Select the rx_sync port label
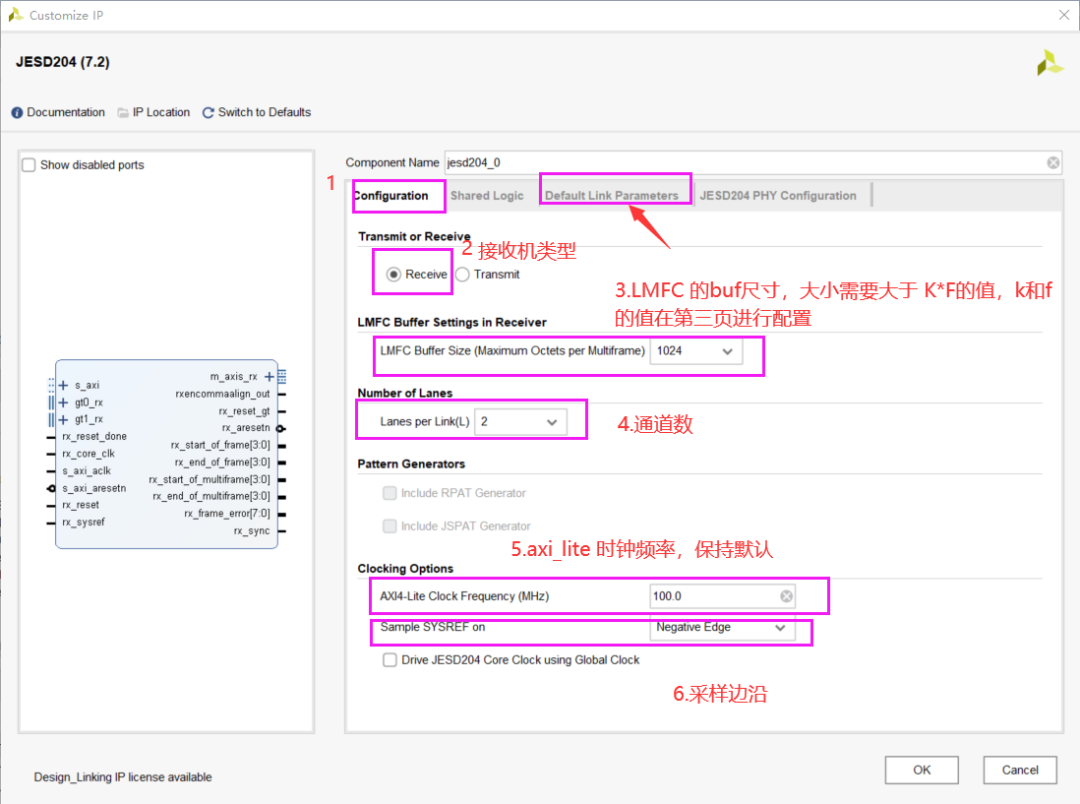Screen dimensions: 1080x804 (252, 530)
